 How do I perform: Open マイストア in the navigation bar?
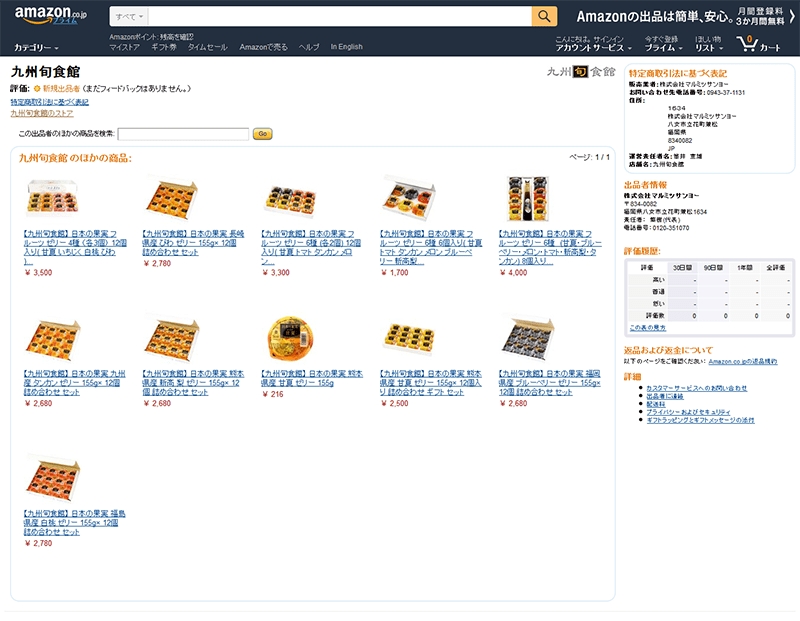coord(124,47)
